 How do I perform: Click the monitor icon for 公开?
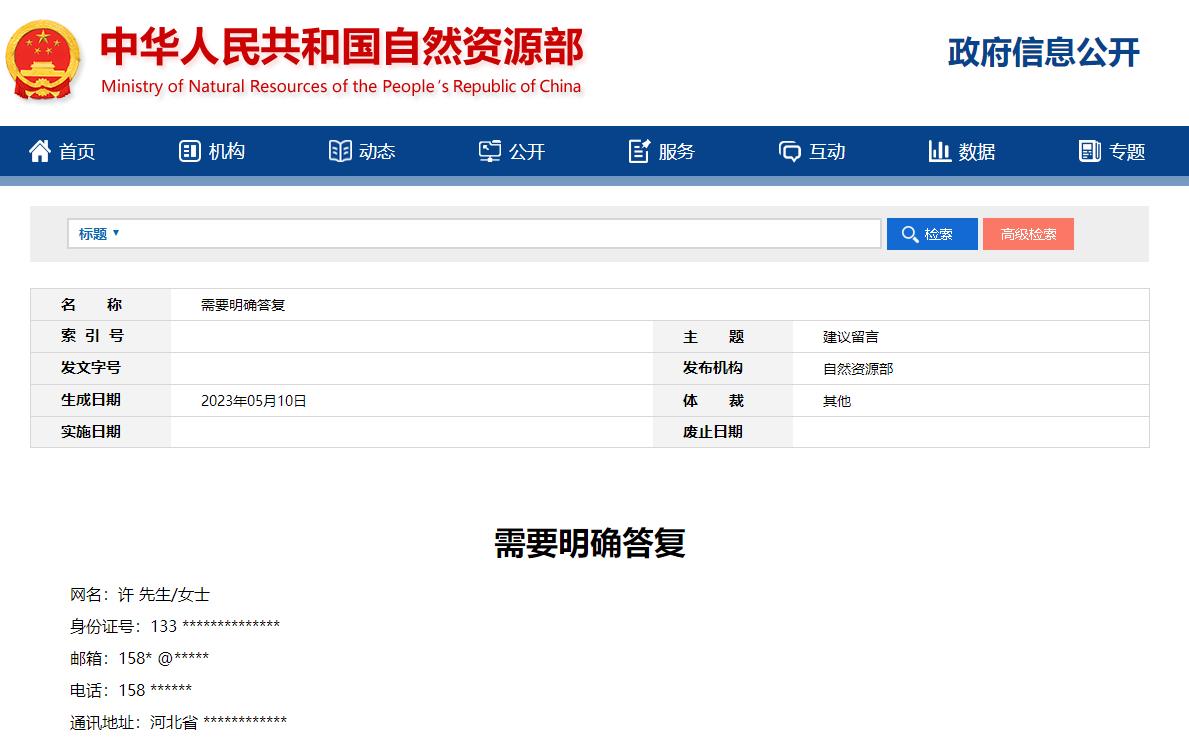(x=490, y=151)
